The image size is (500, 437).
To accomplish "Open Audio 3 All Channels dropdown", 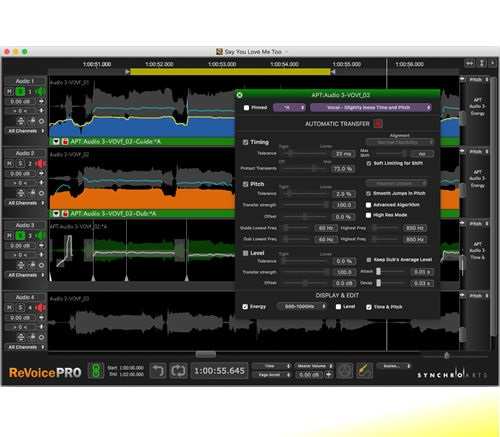I will (x=26, y=275).
